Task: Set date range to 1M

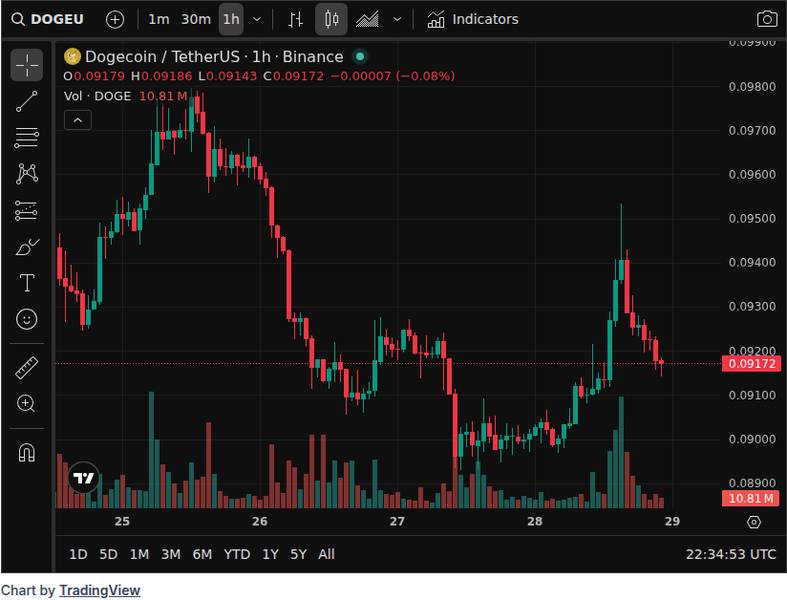Action: pos(140,554)
